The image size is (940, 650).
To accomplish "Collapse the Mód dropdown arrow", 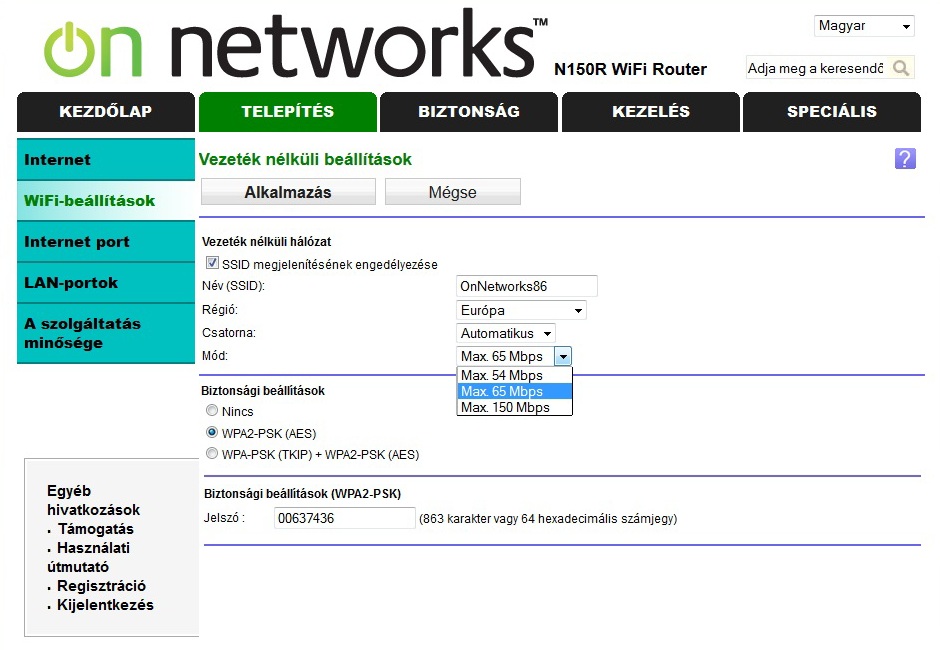I will point(562,356).
